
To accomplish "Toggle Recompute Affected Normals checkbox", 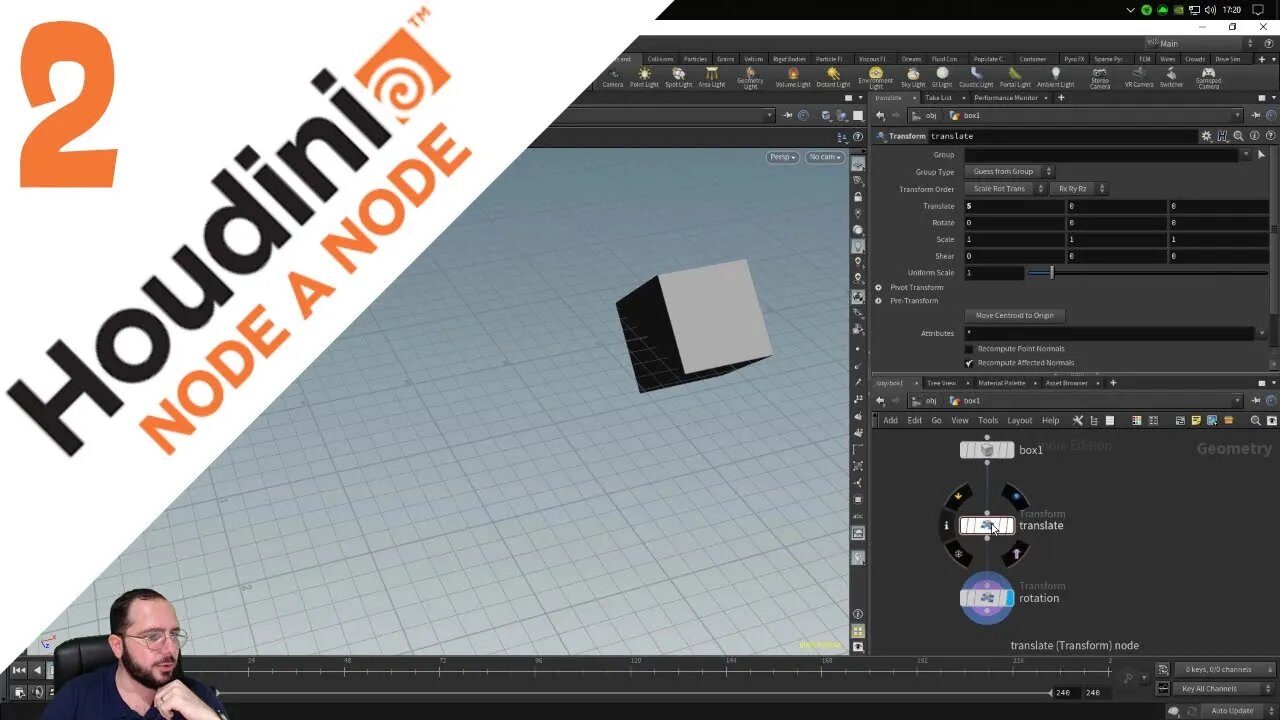I will click(x=969, y=363).
